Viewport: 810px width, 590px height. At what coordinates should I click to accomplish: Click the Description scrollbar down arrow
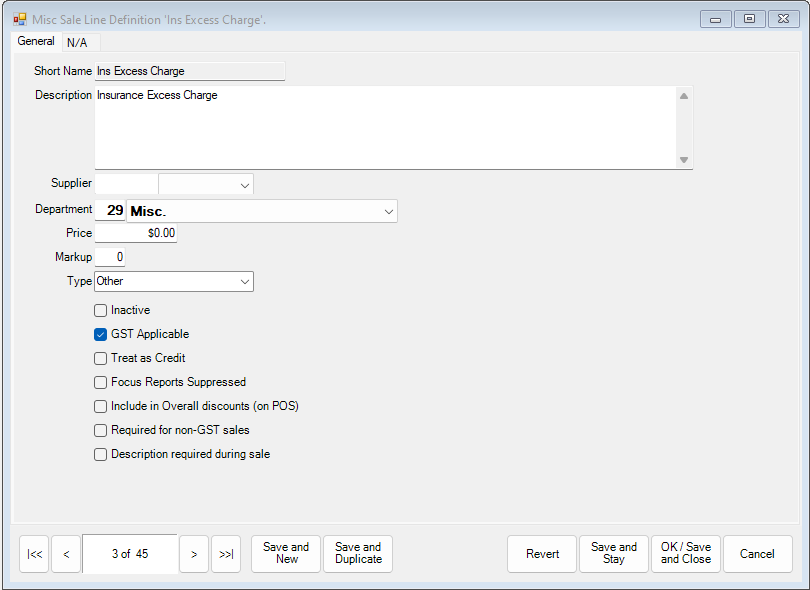683,160
